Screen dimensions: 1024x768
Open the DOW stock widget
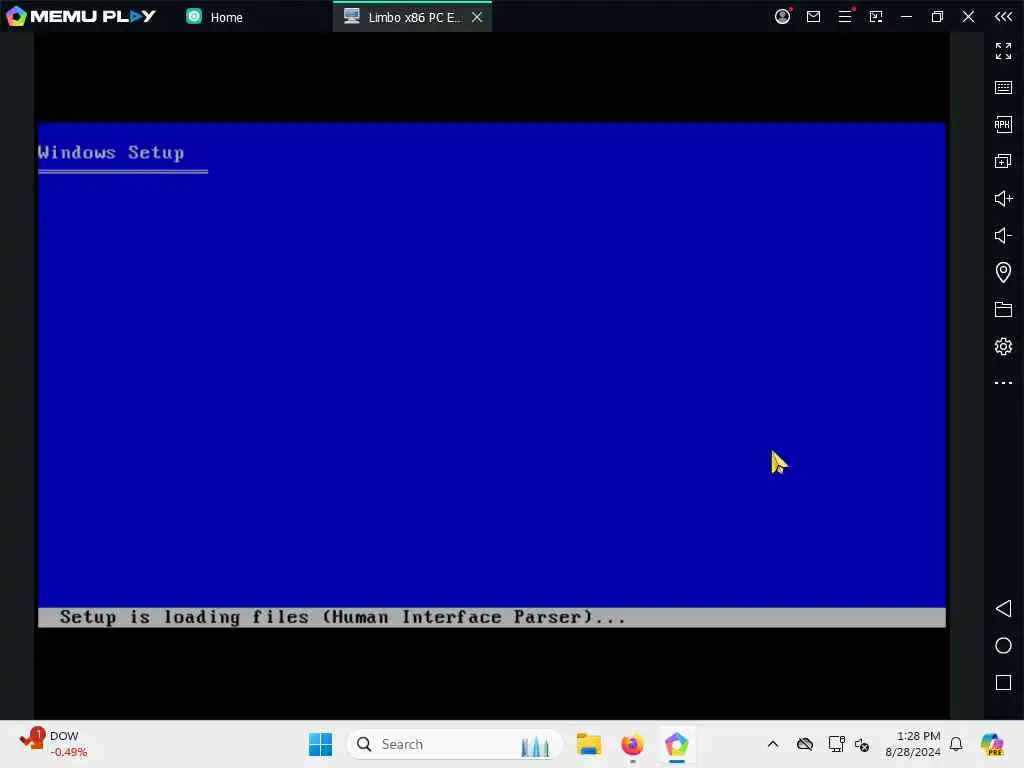pos(54,744)
